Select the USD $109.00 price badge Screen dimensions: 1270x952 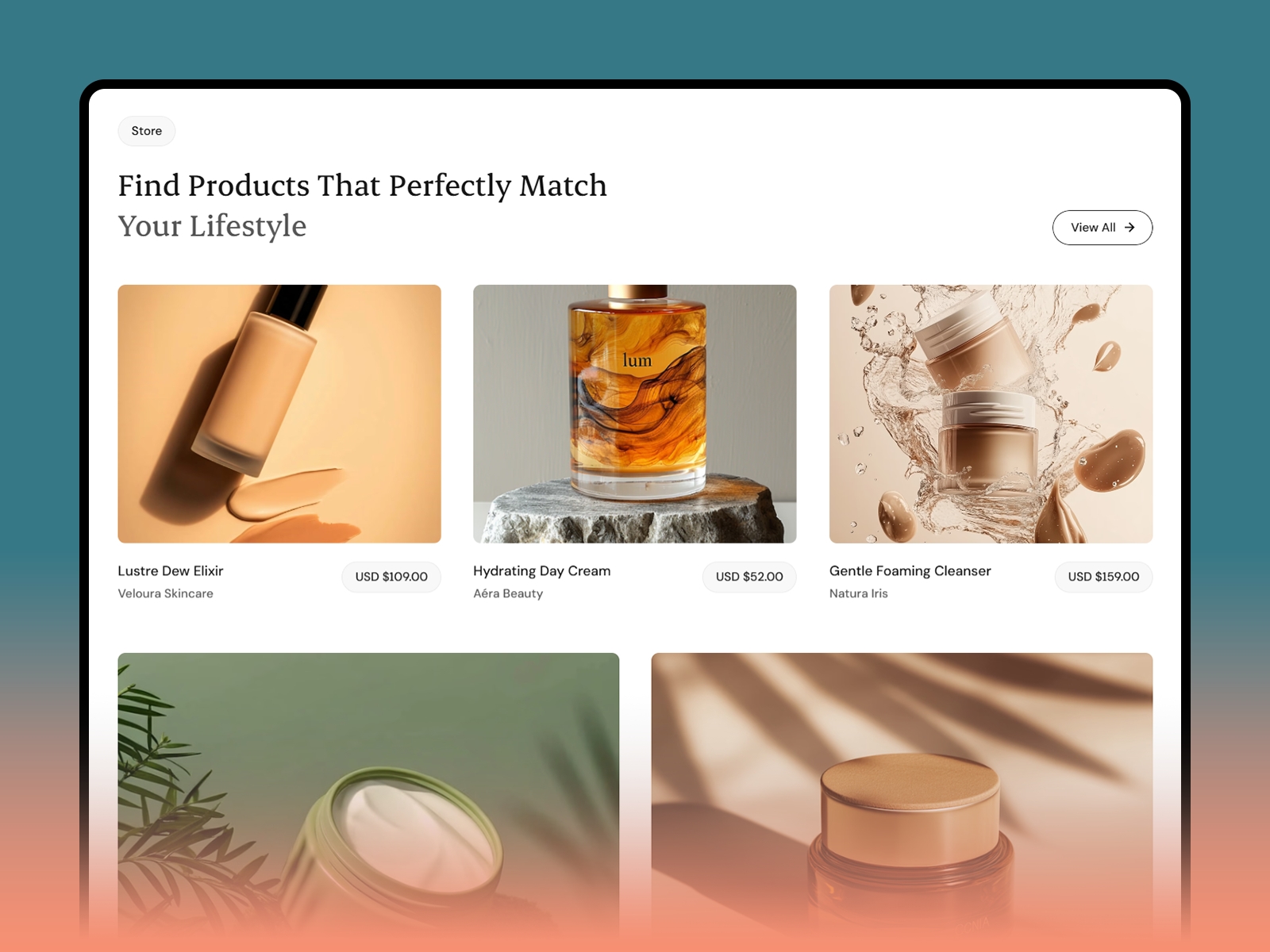[391, 577]
